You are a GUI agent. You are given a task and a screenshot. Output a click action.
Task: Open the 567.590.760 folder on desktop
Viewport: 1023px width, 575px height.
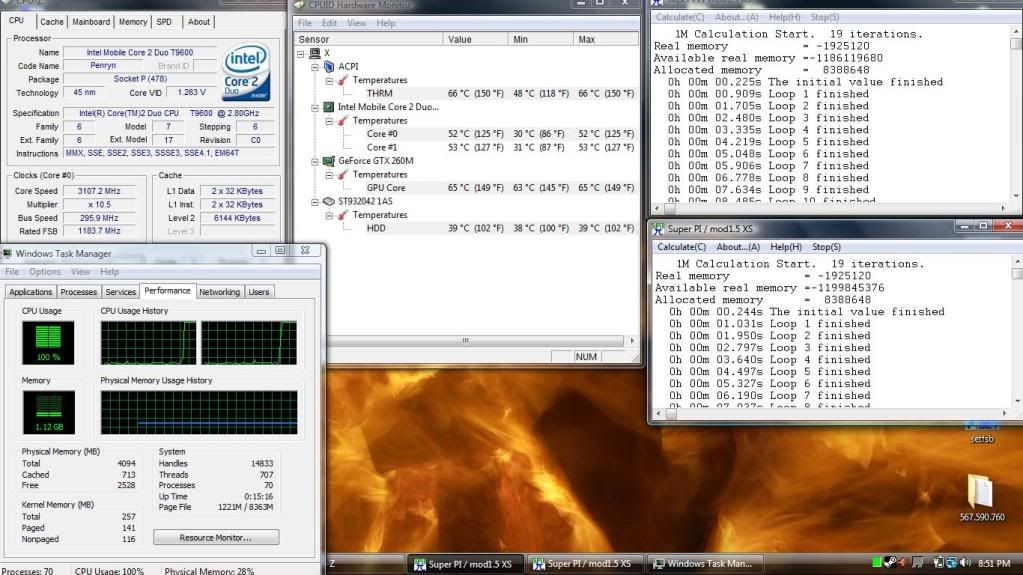pos(981,498)
